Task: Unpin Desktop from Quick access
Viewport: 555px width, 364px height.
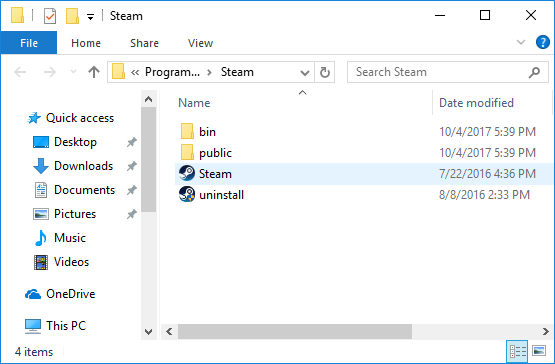Action: click(x=132, y=142)
